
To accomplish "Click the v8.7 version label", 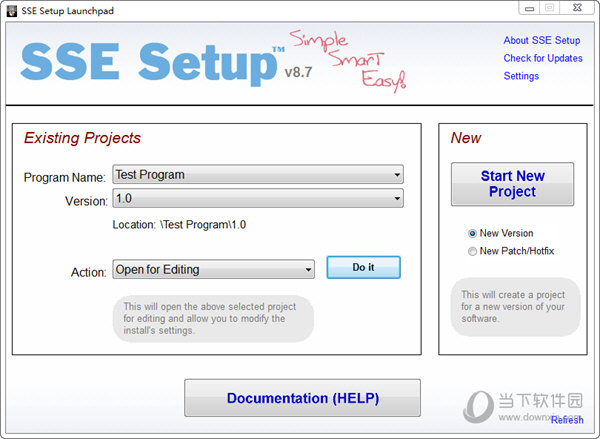I will [298, 72].
